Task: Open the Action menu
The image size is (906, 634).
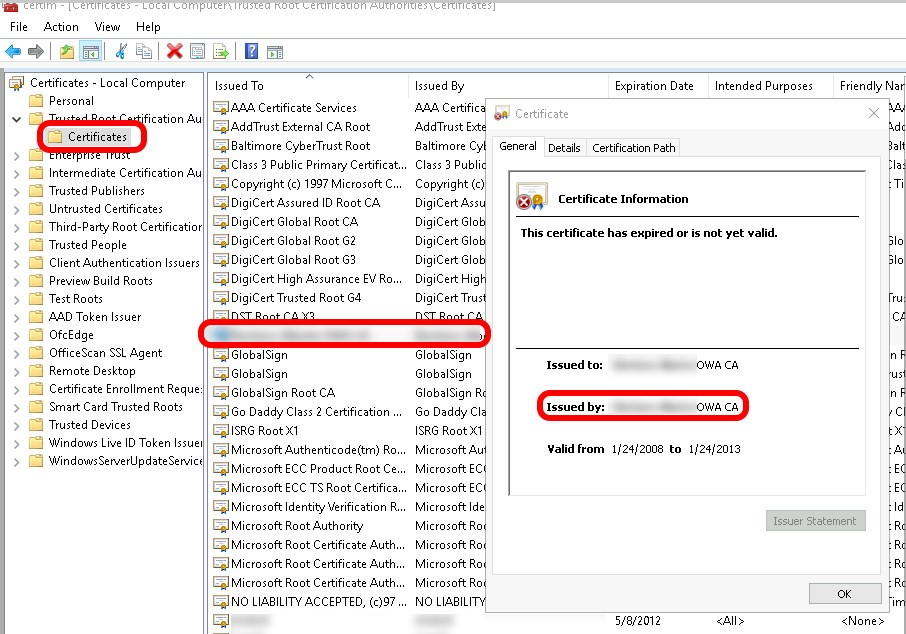Action: pos(60,26)
